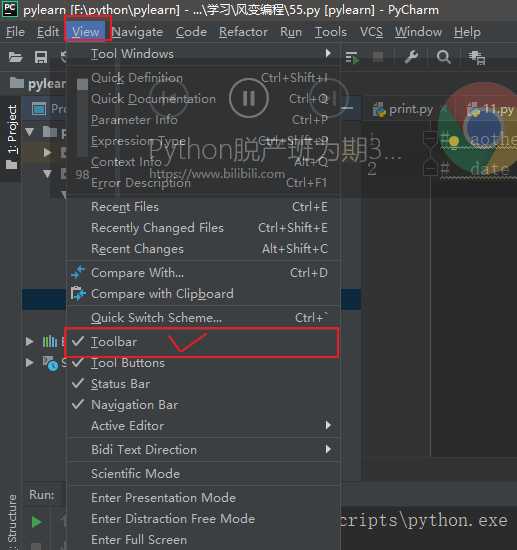Open the Window menu
Image resolution: width=517 pixels, height=550 pixels.
coord(418,32)
